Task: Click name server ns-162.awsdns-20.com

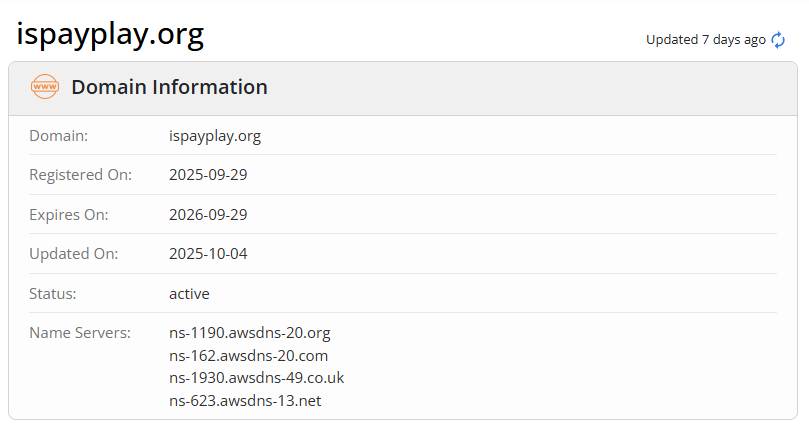Action: coord(248,355)
